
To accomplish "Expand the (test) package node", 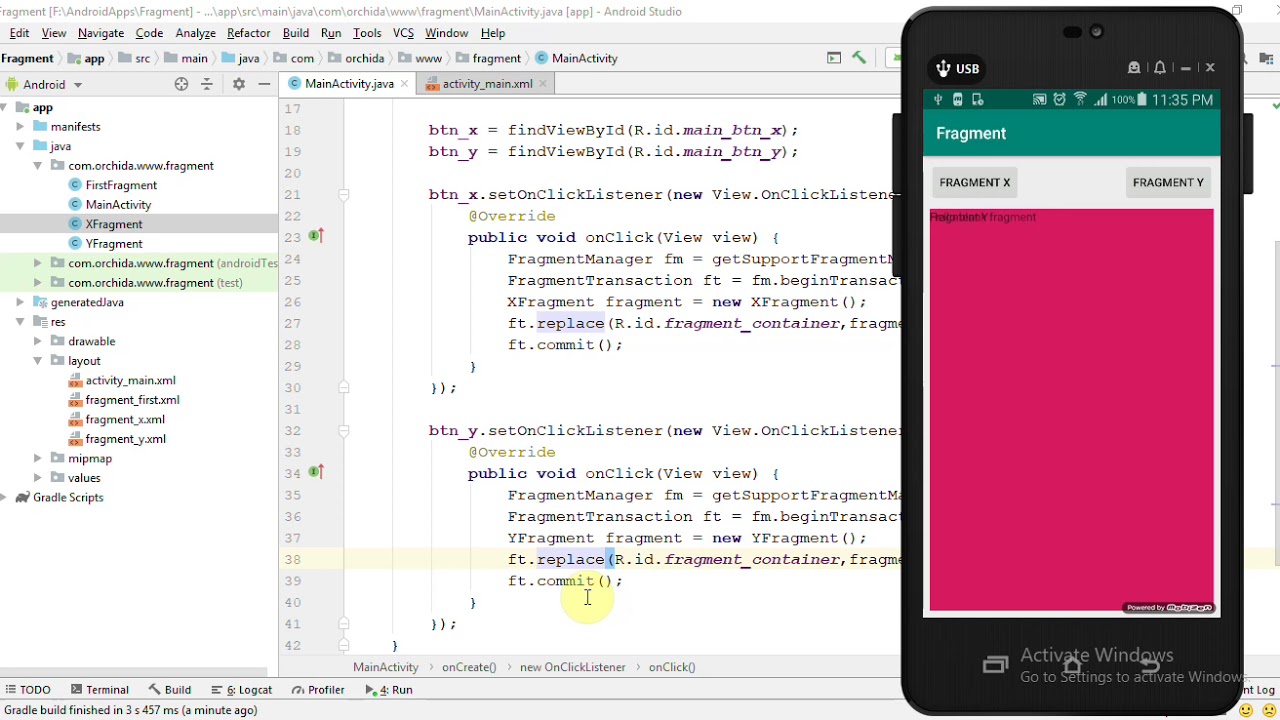I will [37, 283].
